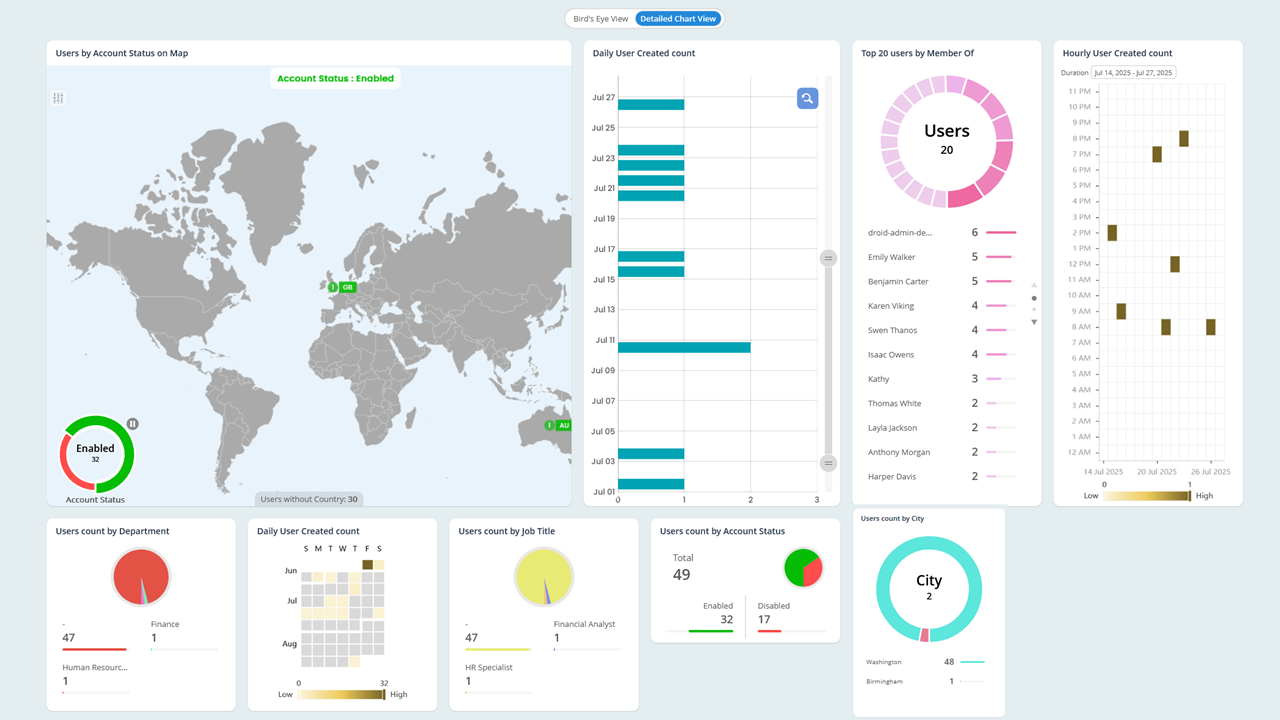Click the scroll-up arrow beside the Top 20 list
Viewport: 1280px width, 720px height.
tap(1035, 283)
